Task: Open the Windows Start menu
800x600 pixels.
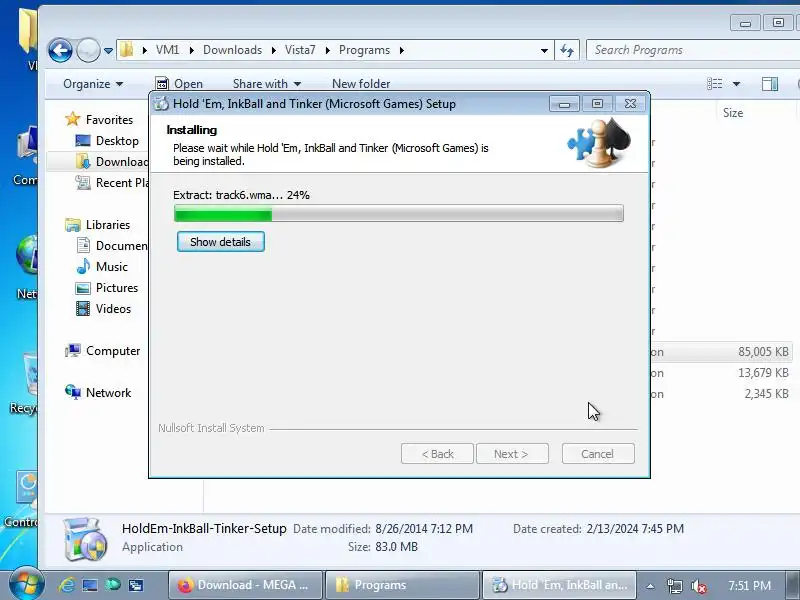Action: point(25,584)
